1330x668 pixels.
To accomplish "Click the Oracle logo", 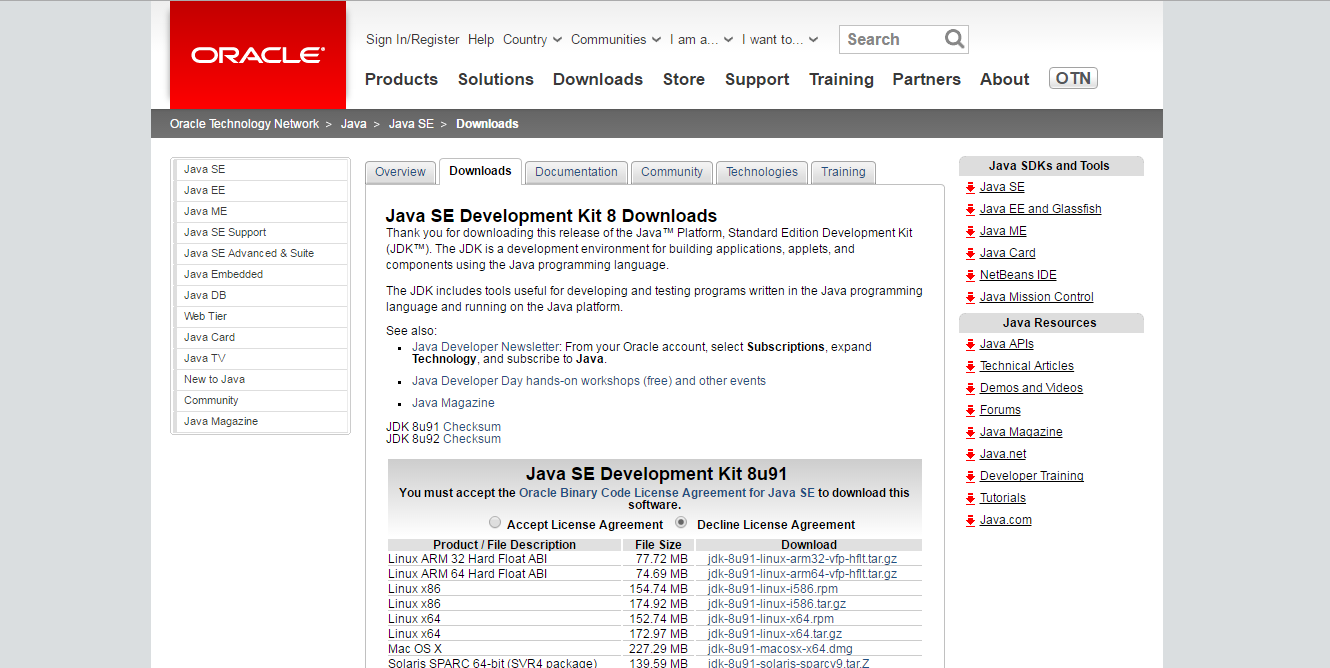I will click(258, 55).
